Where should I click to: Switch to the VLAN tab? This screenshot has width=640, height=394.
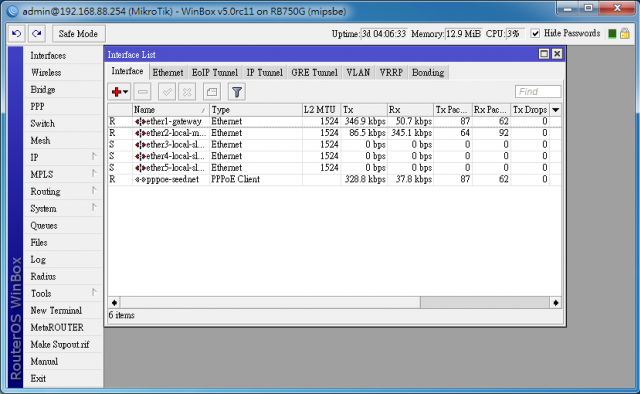(358, 73)
